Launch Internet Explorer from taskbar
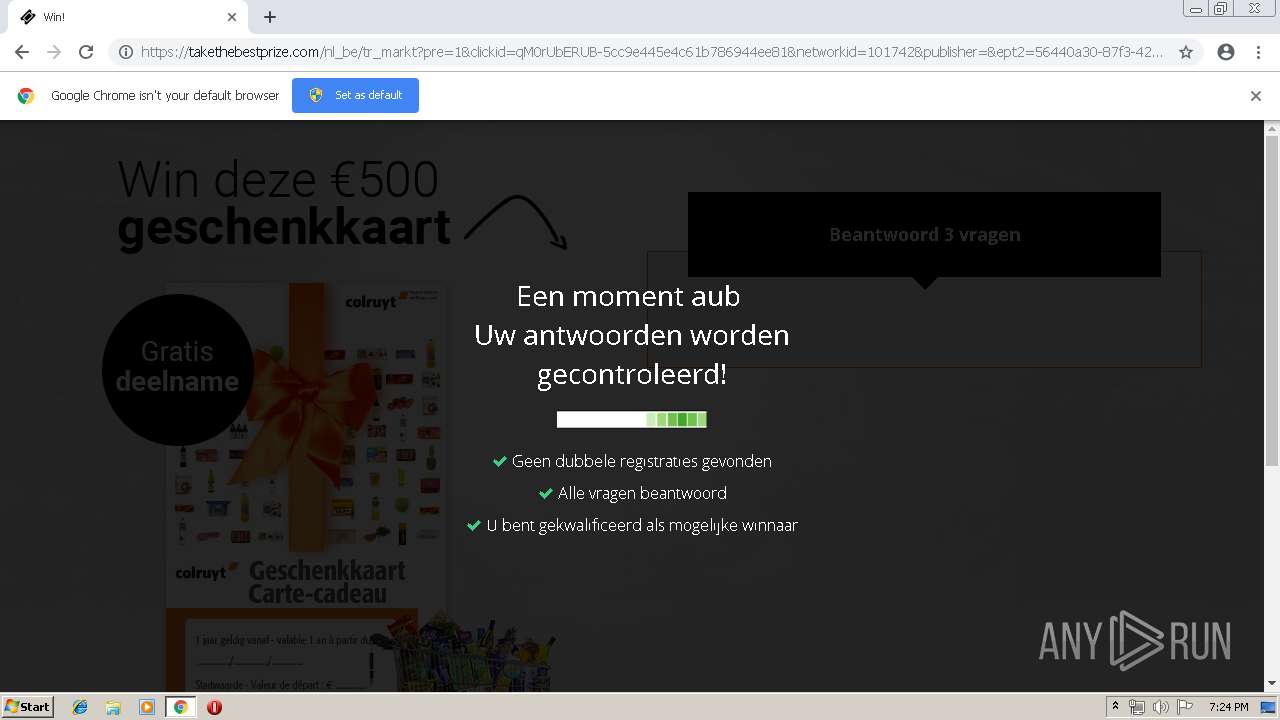The height and width of the screenshot is (720, 1280). click(x=80, y=707)
